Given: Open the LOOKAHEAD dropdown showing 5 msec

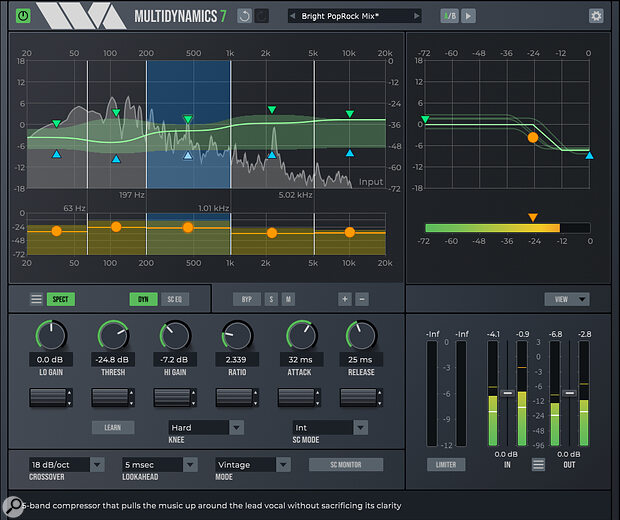Looking at the screenshot, I should [160, 465].
